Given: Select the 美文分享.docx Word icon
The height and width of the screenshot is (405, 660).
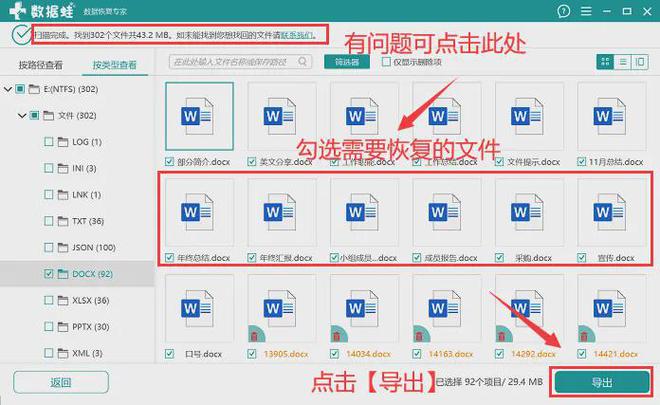Looking at the screenshot, I should coord(279,116).
